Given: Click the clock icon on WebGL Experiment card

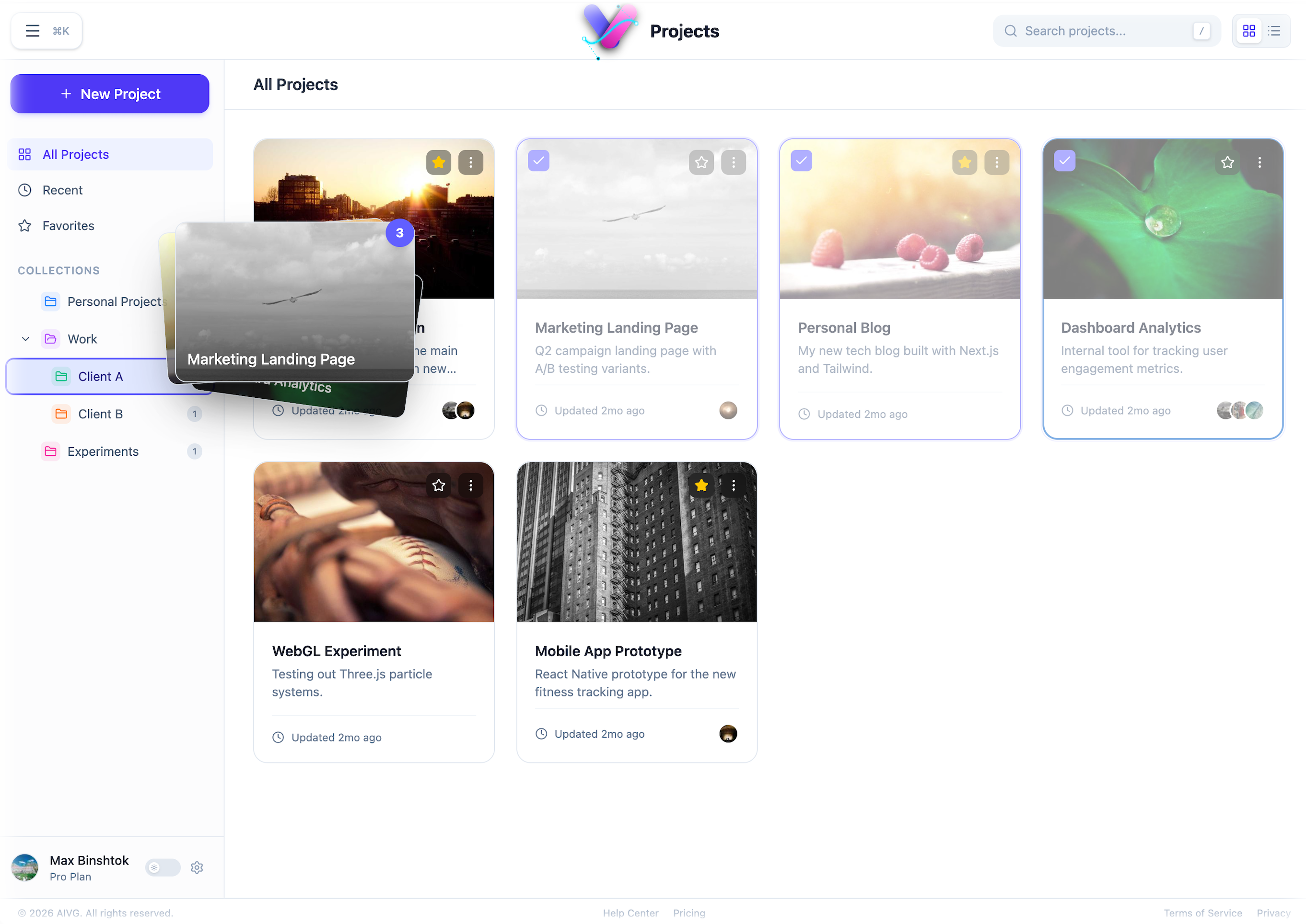Looking at the screenshot, I should tap(278, 737).
